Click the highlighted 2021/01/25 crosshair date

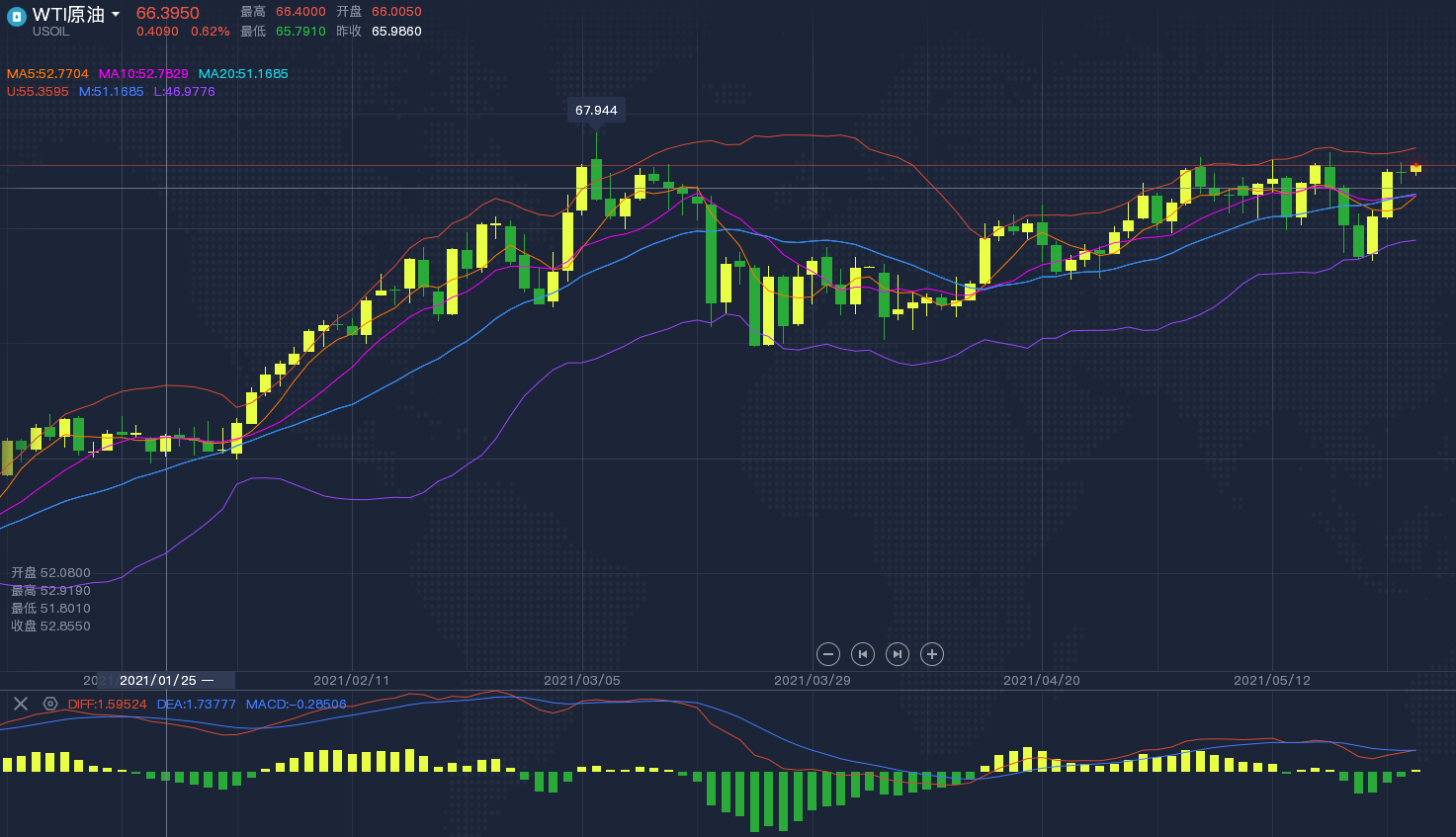158,681
